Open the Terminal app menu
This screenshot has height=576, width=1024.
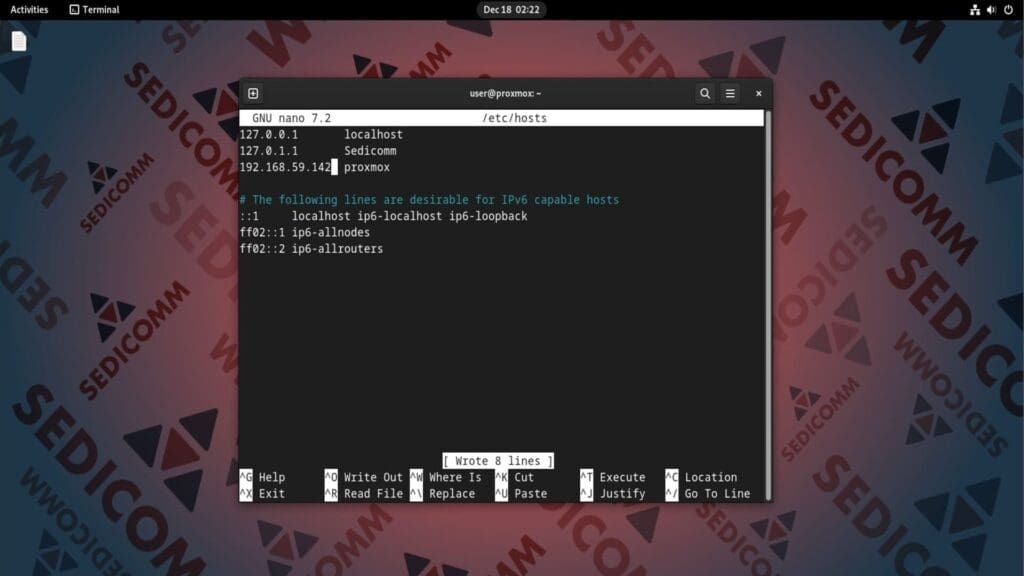click(95, 10)
